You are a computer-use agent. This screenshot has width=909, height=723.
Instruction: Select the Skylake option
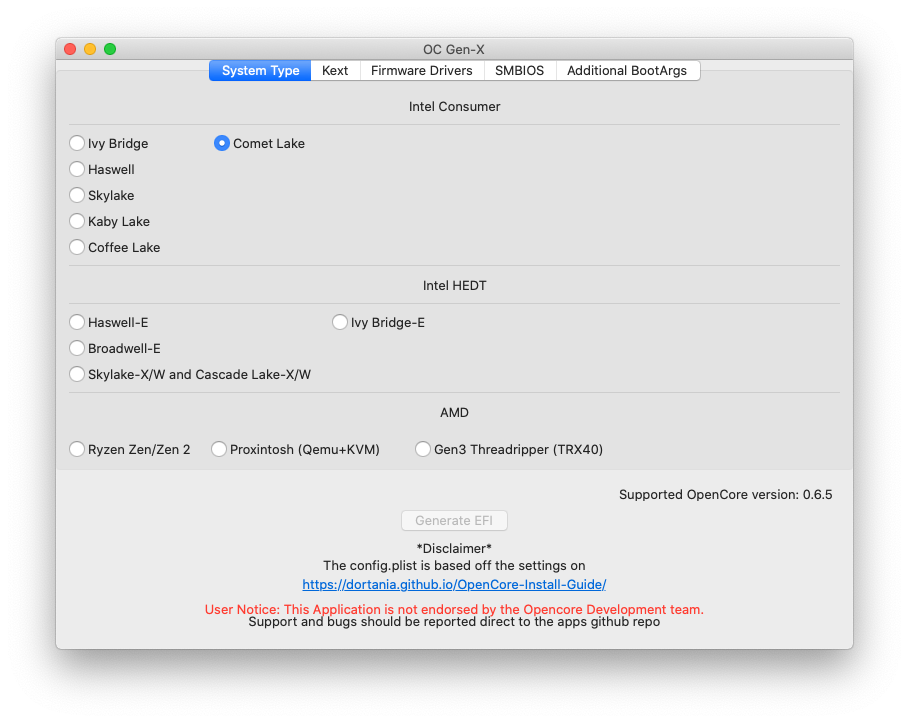(77, 195)
